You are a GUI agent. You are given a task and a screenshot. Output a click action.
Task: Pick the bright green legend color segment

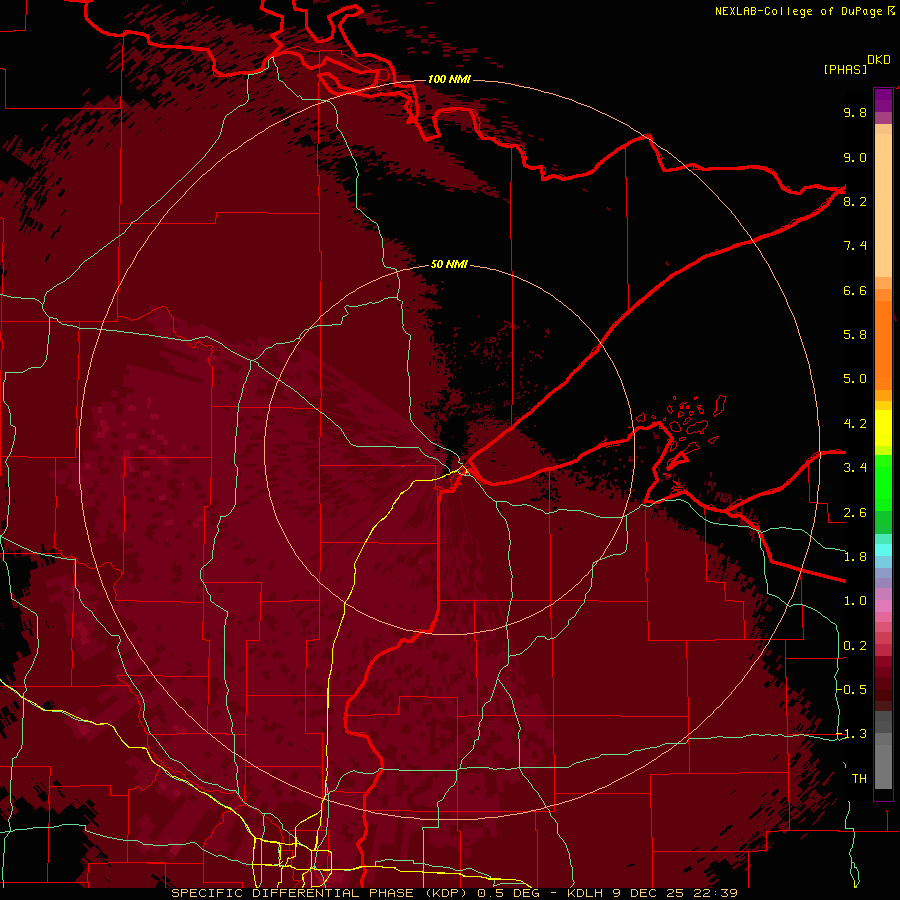click(x=883, y=482)
